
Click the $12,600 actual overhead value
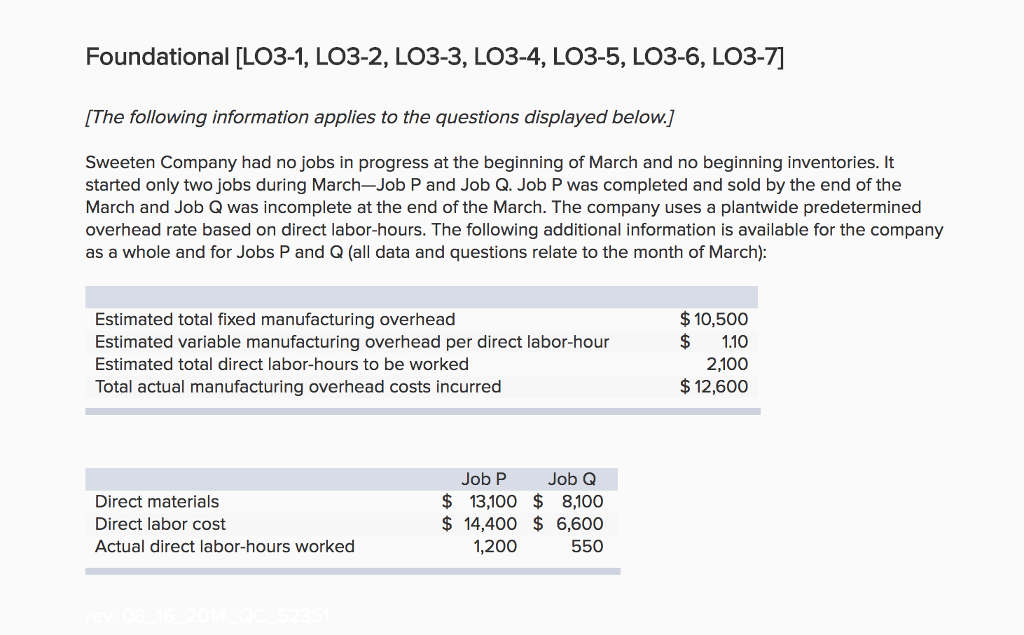[x=714, y=386]
